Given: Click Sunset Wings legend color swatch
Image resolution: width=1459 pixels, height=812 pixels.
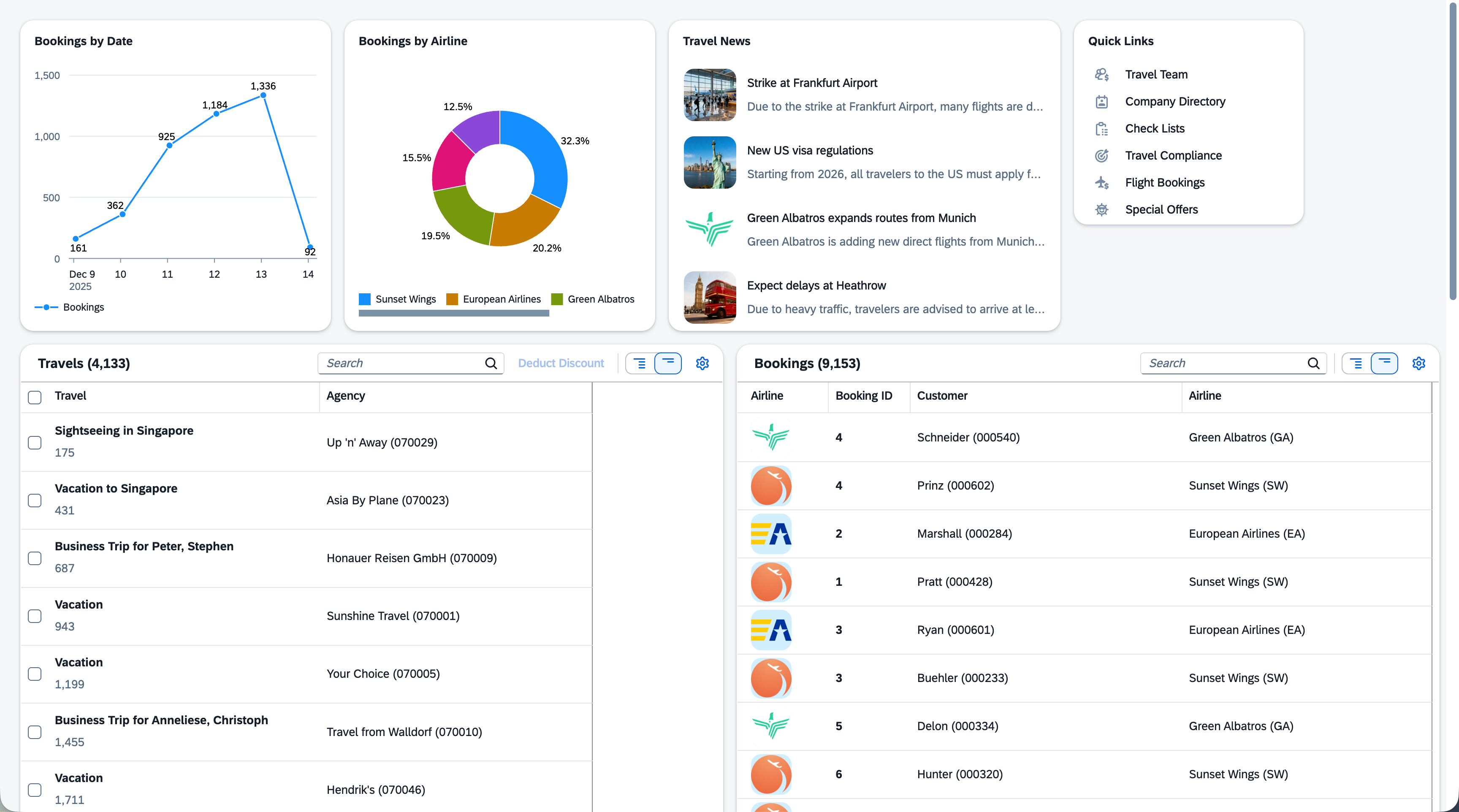Looking at the screenshot, I should tap(365, 299).
